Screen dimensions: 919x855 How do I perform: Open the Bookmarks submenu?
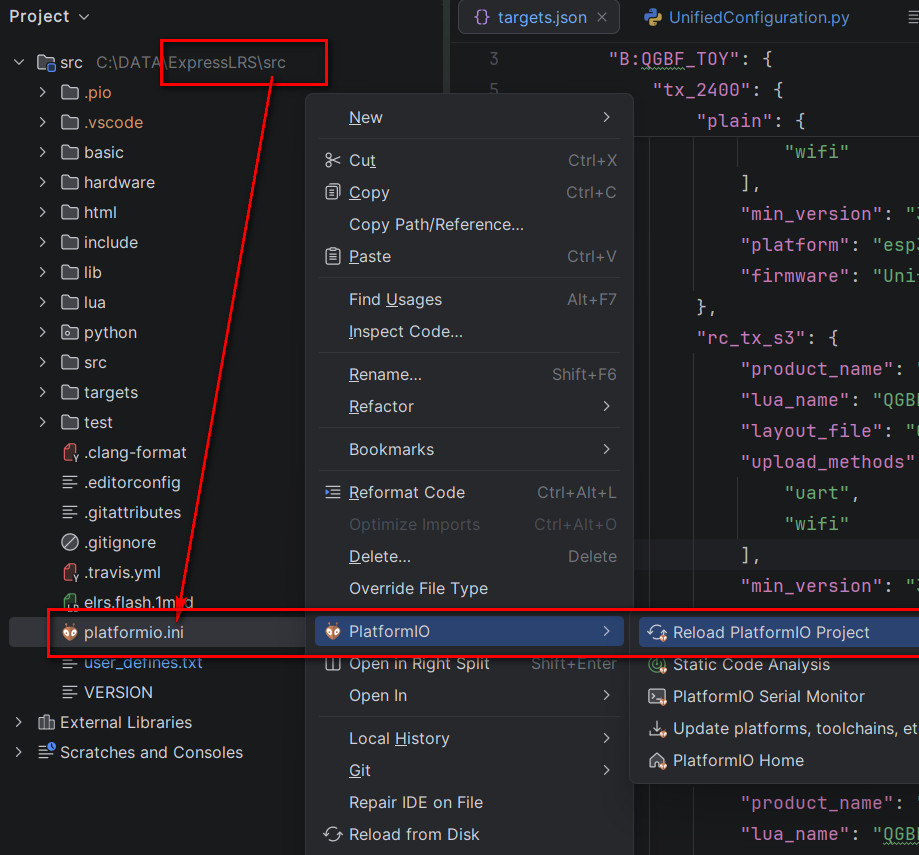tap(469, 449)
